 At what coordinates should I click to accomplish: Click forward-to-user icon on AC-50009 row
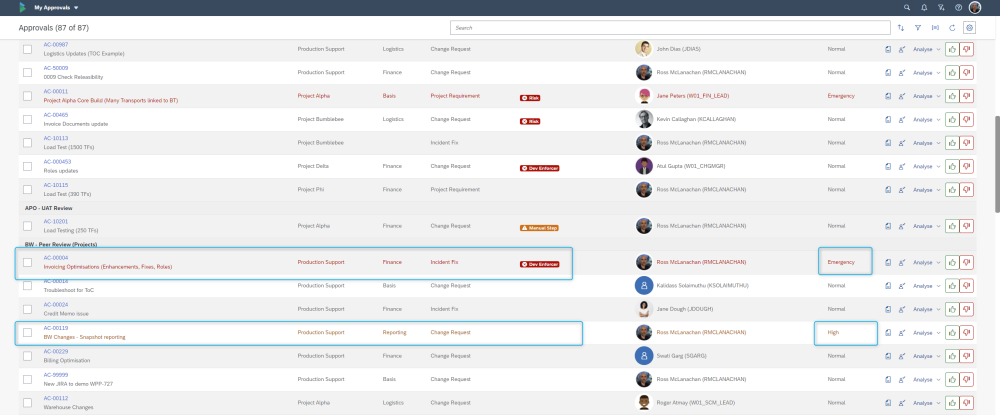902,72
